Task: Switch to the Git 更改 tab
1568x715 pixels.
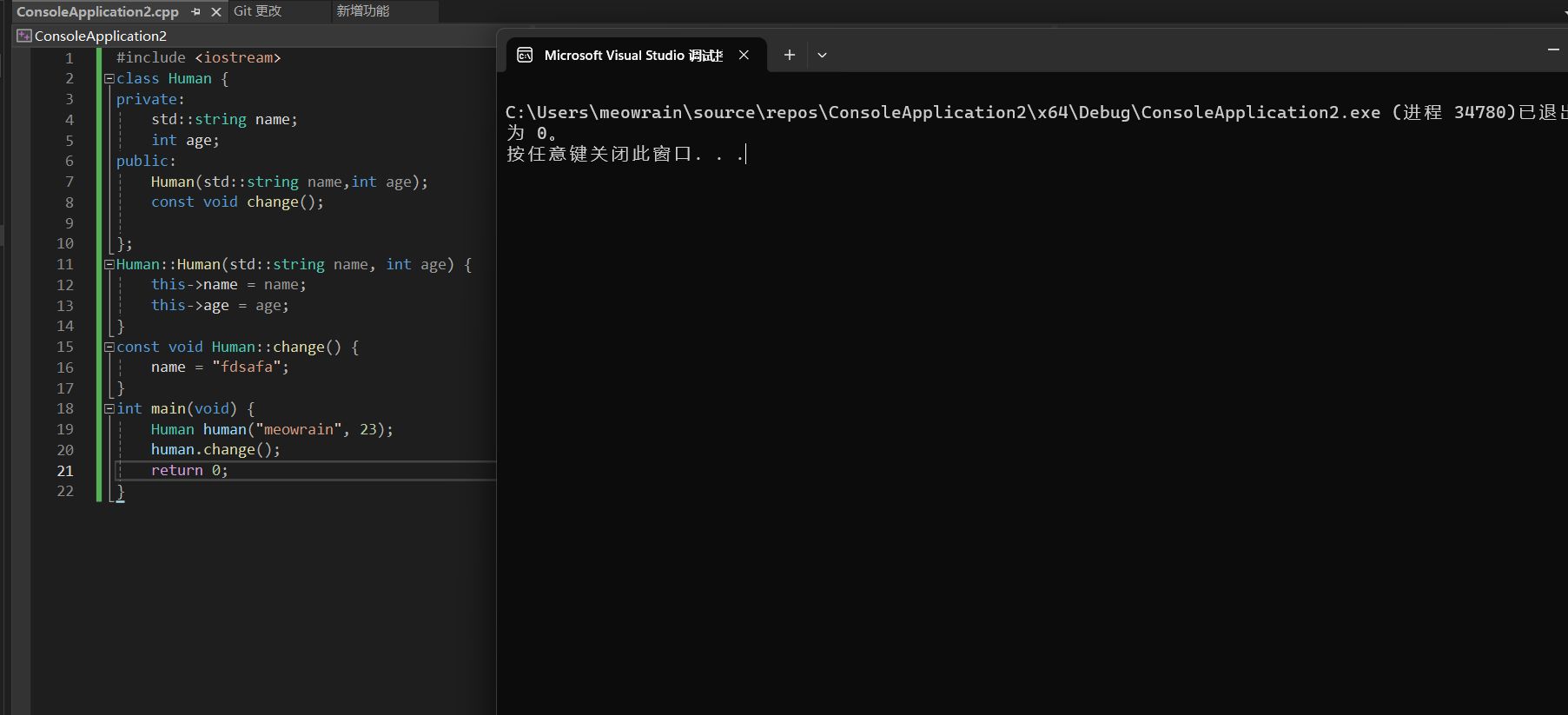Action: [x=258, y=11]
